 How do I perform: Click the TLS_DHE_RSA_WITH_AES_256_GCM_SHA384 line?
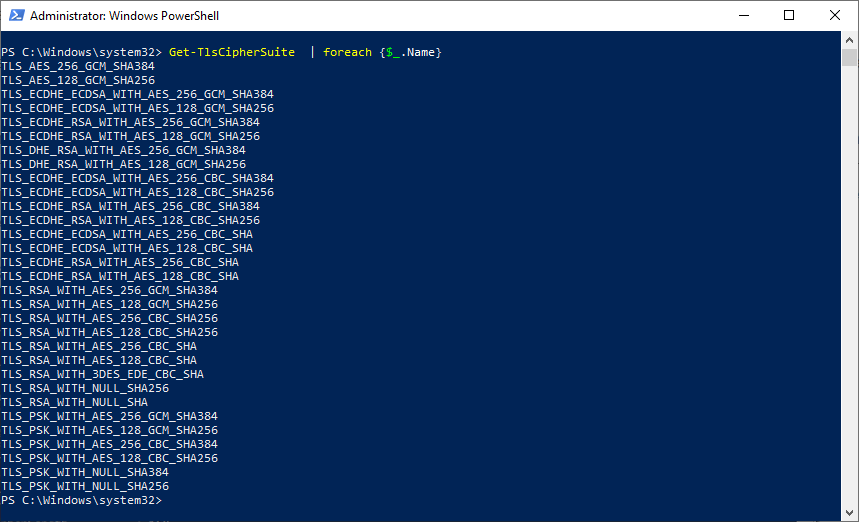click(123, 150)
